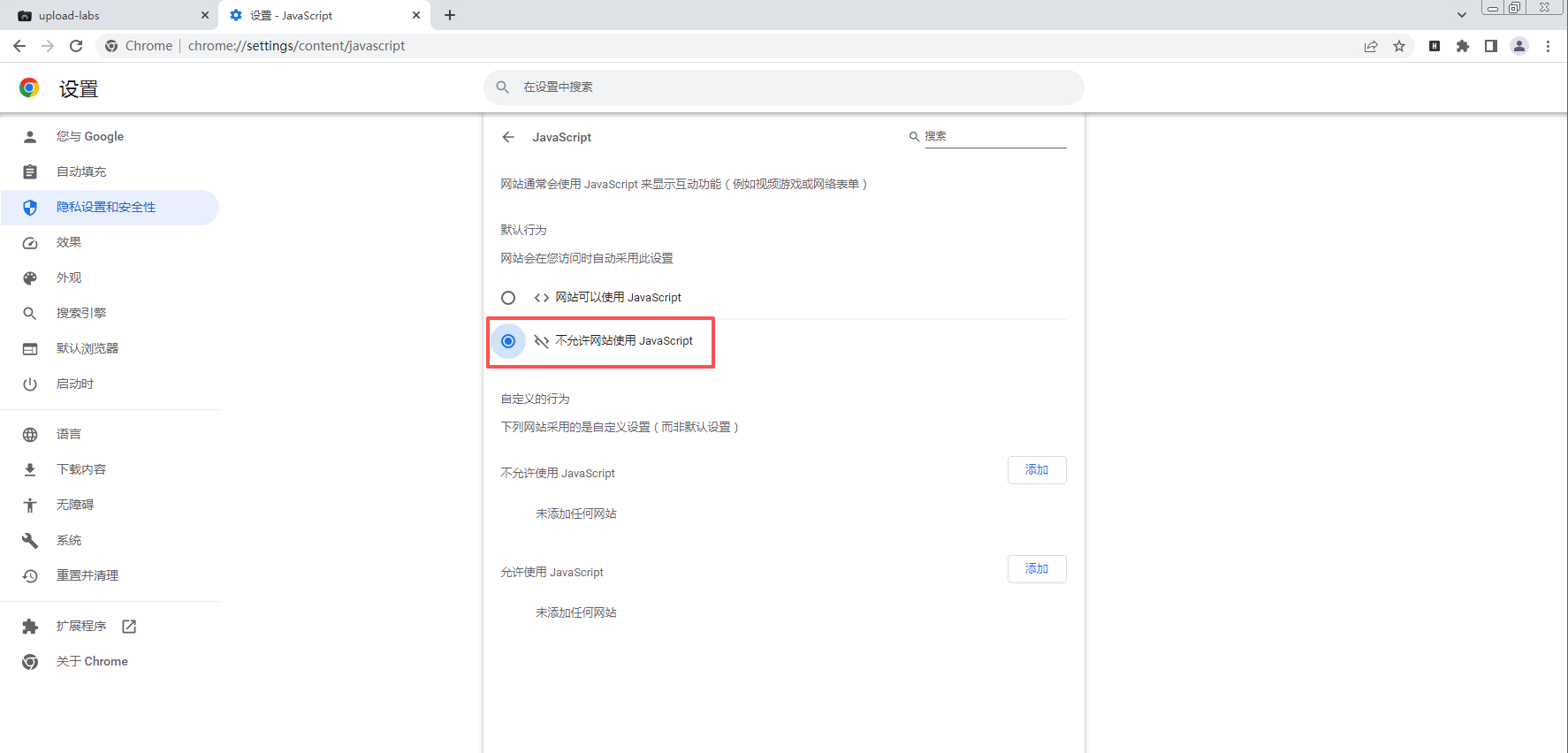Go to 外观 settings section
Image resolution: width=1568 pixels, height=753 pixels.
pos(69,278)
